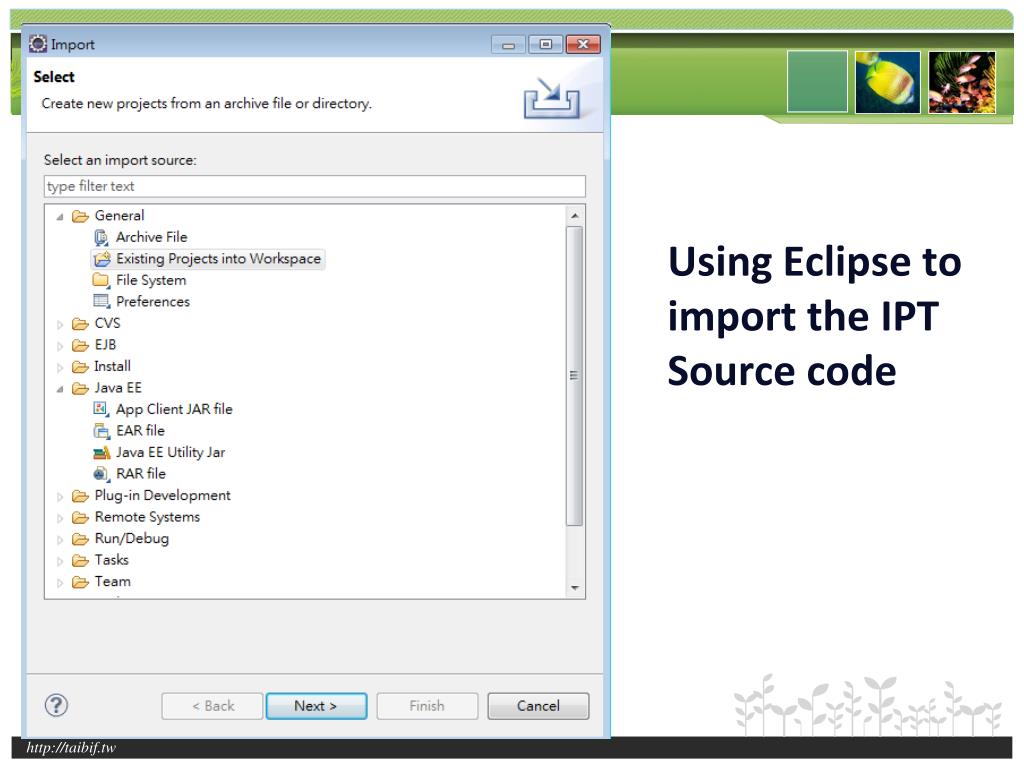
Task: Select the 'Remote Systems' label
Action: coord(148,517)
